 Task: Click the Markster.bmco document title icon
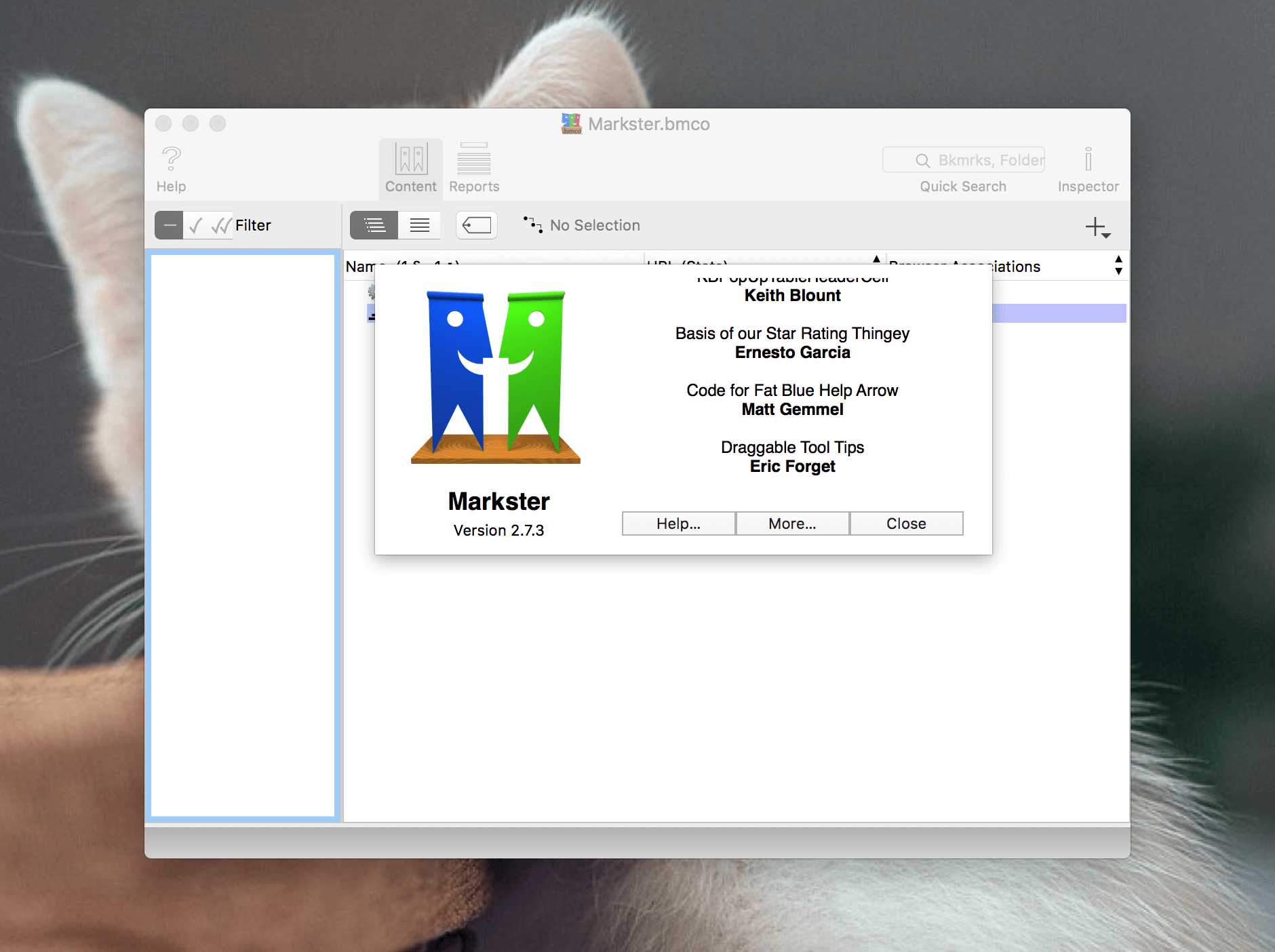click(x=572, y=123)
